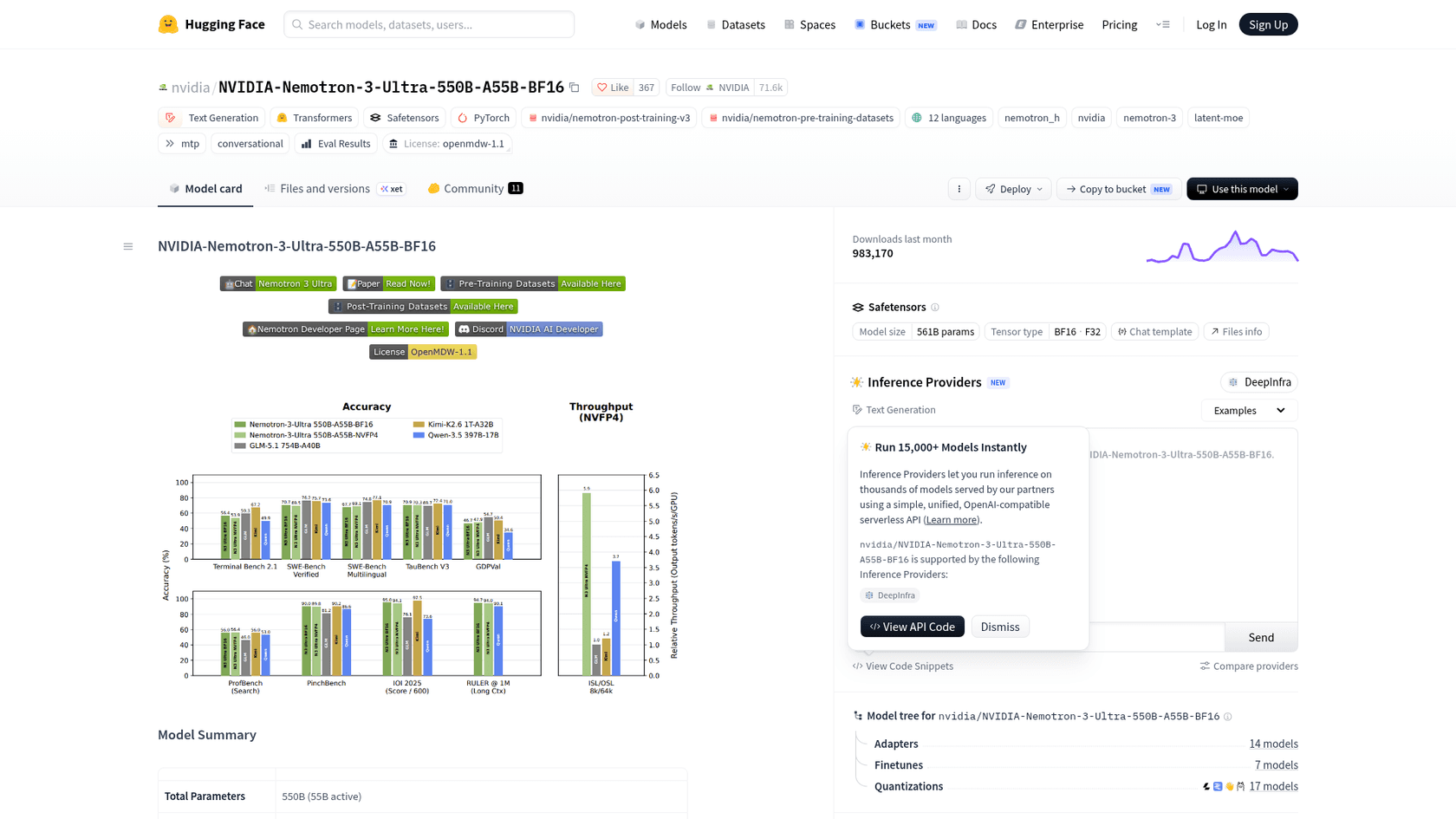Open Spaces in the top navigation
This screenshot has width=1456, height=819.
coord(809,24)
